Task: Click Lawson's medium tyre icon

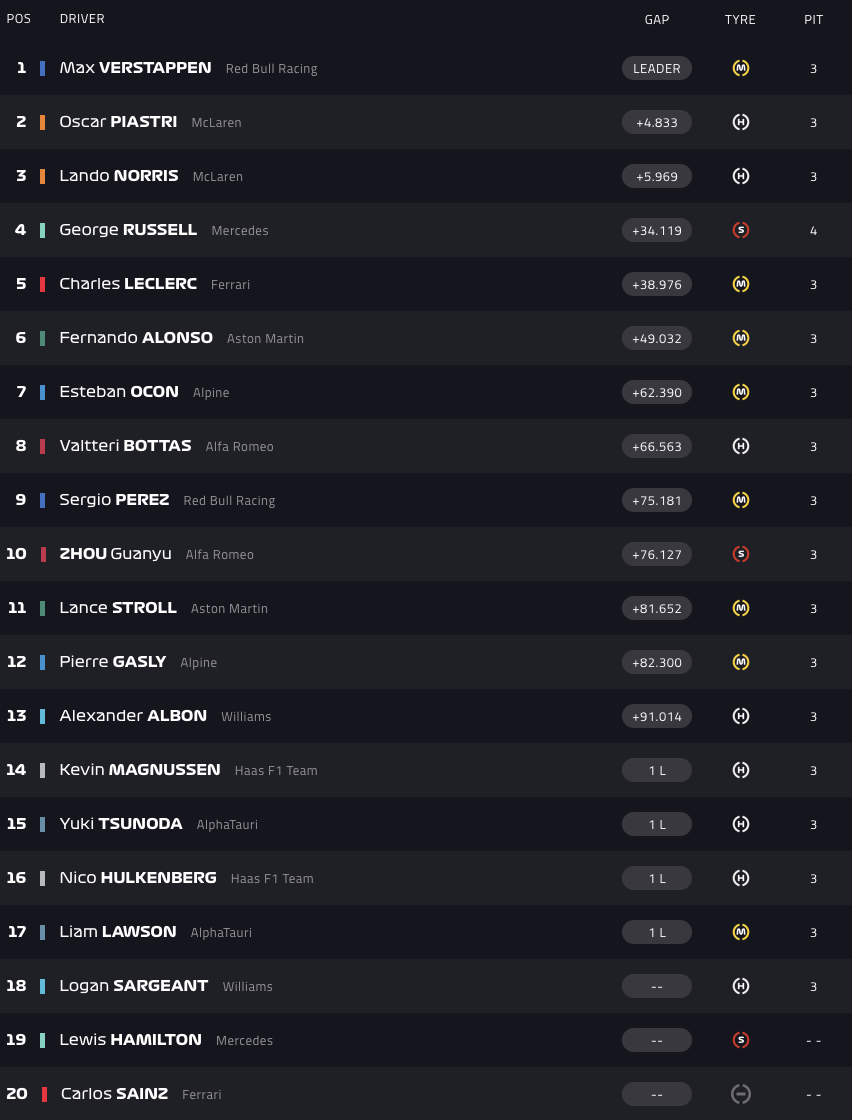Action: pyautogui.click(x=741, y=932)
